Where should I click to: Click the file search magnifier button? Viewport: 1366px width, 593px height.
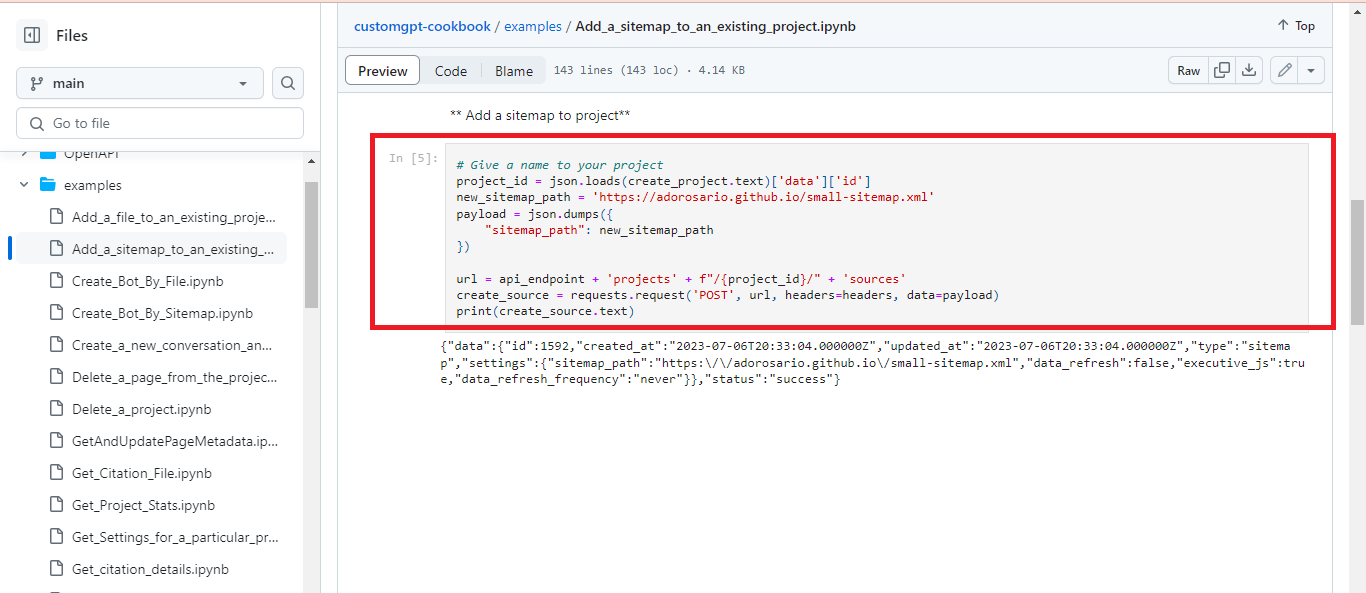click(x=288, y=83)
